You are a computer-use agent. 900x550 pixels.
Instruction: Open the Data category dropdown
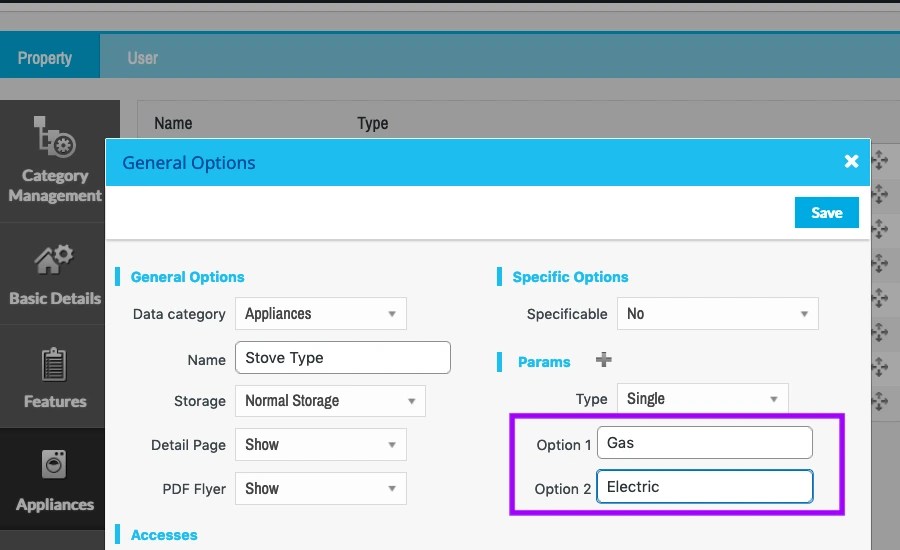coord(321,314)
